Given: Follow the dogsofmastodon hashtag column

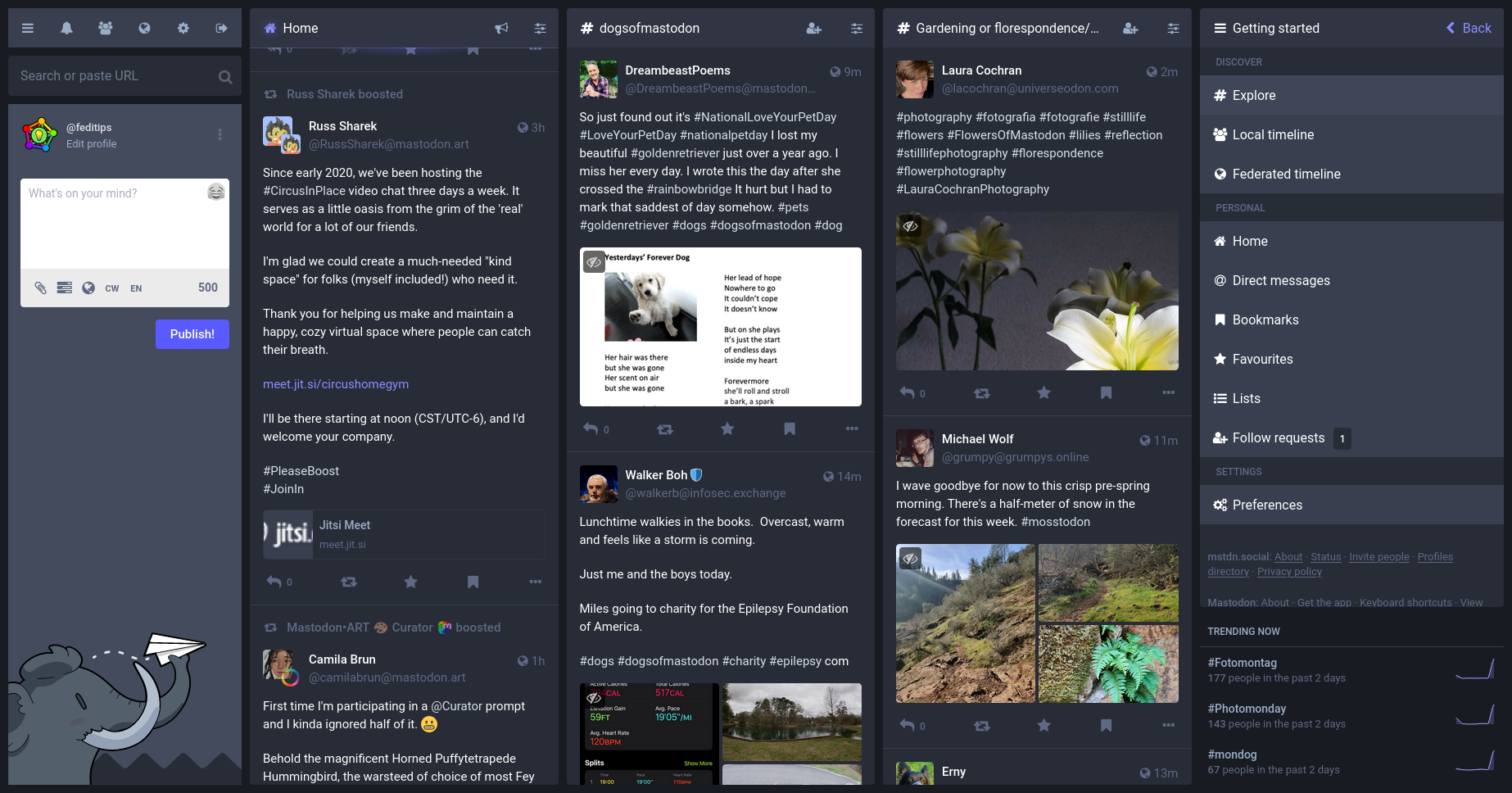Looking at the screenshot, I should click(x=813, y=28).
